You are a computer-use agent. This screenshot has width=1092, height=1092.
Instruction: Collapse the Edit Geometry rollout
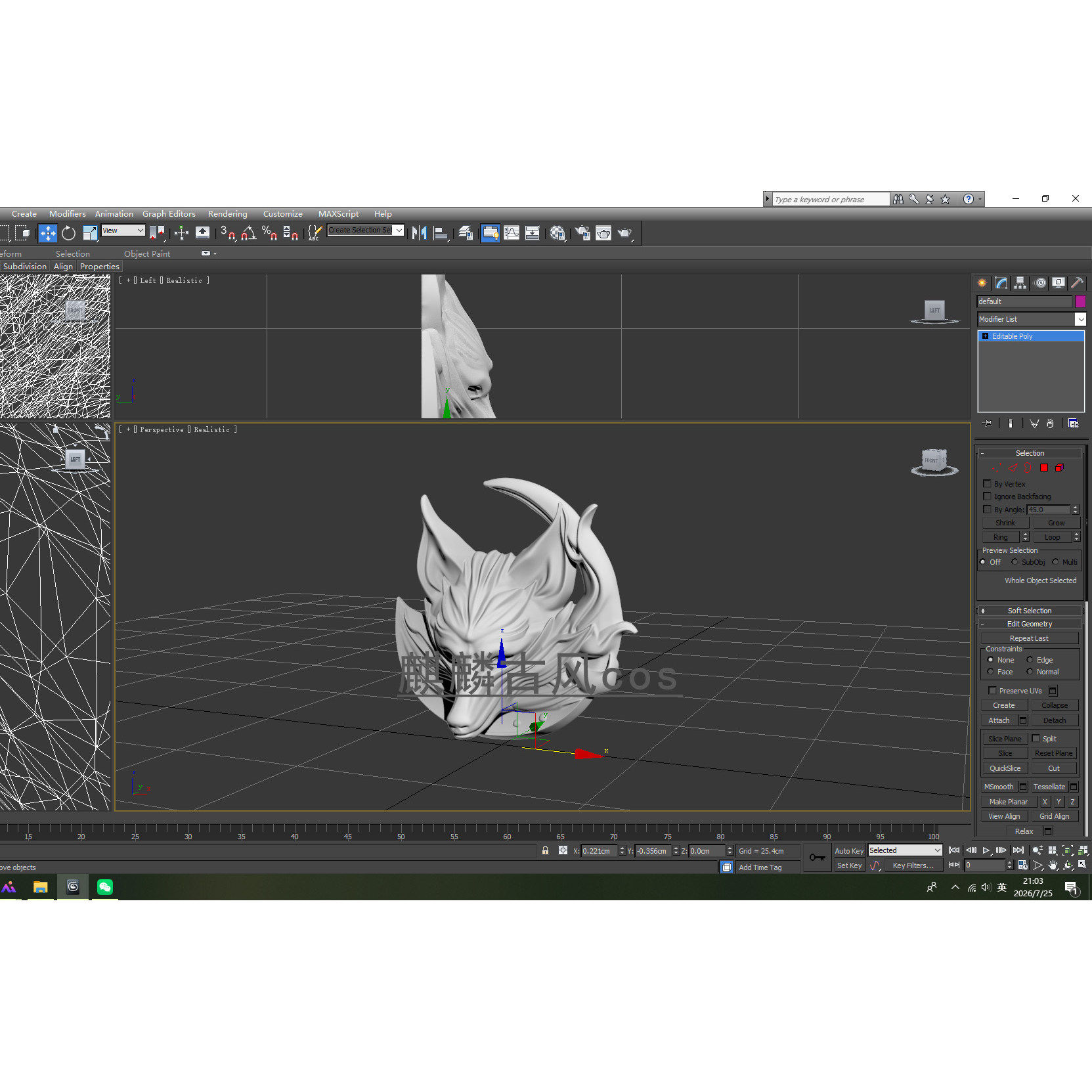coord(1029,624)
